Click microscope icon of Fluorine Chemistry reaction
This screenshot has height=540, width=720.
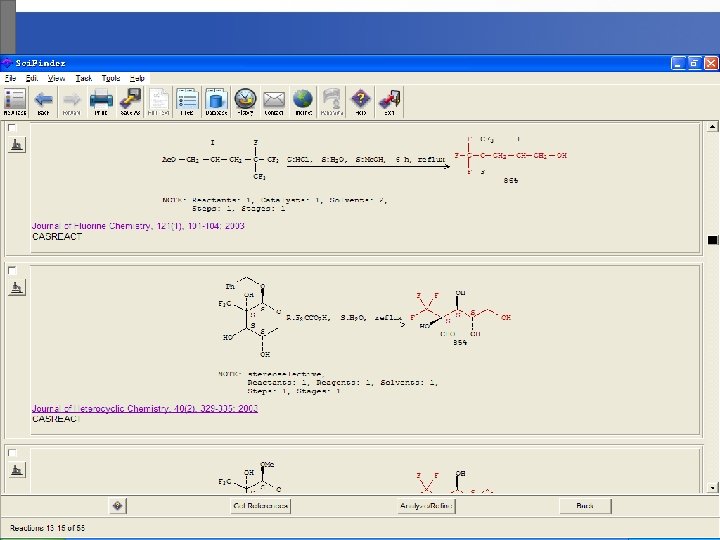[17, 145]
